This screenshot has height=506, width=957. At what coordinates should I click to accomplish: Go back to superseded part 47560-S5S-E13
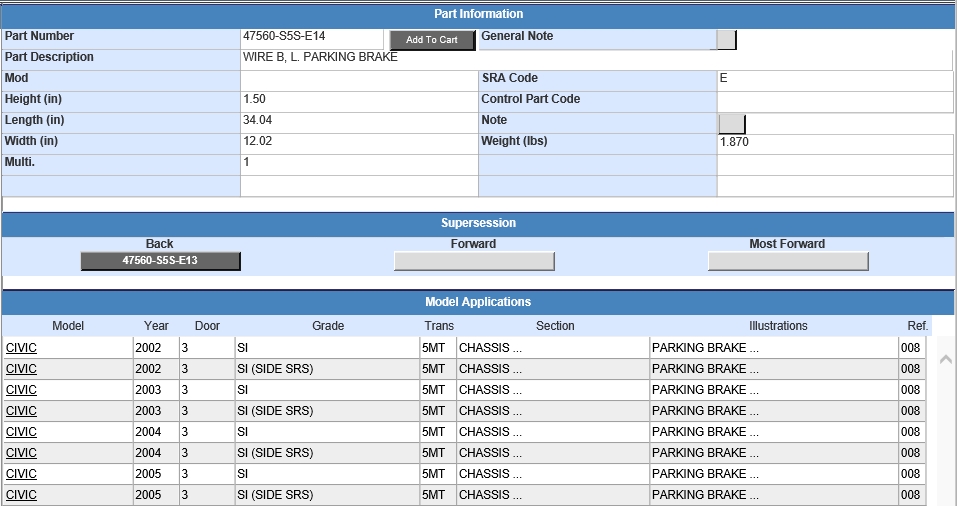click(161, 261)
